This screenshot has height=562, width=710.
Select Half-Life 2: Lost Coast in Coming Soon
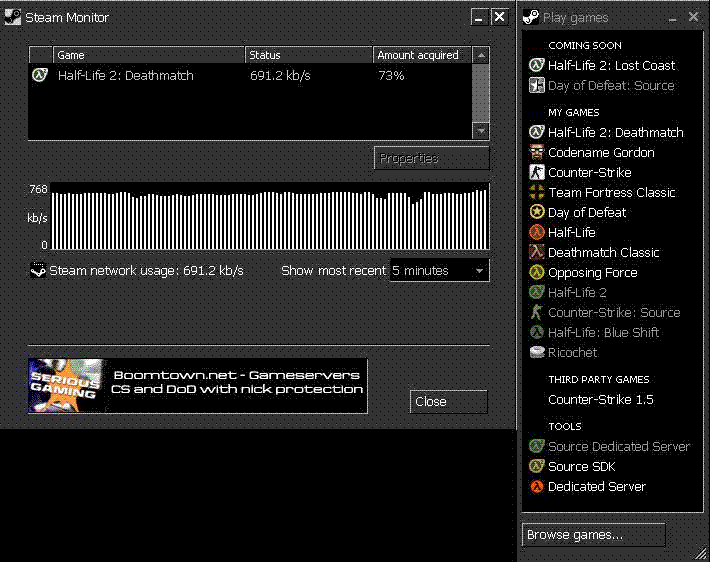click(x=611, y=66)
